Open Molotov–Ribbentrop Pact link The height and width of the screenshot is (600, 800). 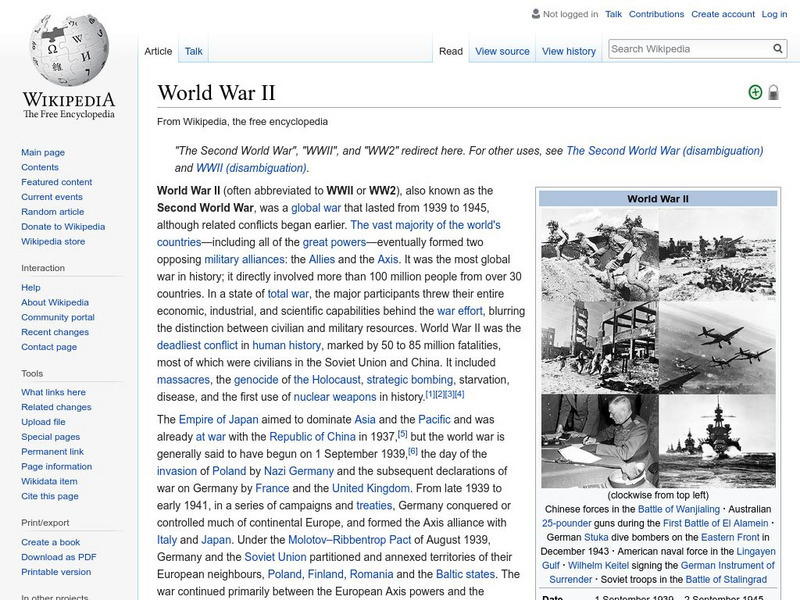tap(349, 540)
